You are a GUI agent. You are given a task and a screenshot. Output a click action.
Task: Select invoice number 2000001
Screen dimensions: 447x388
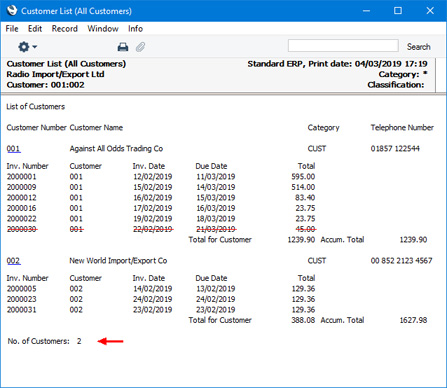coord(21,177)
